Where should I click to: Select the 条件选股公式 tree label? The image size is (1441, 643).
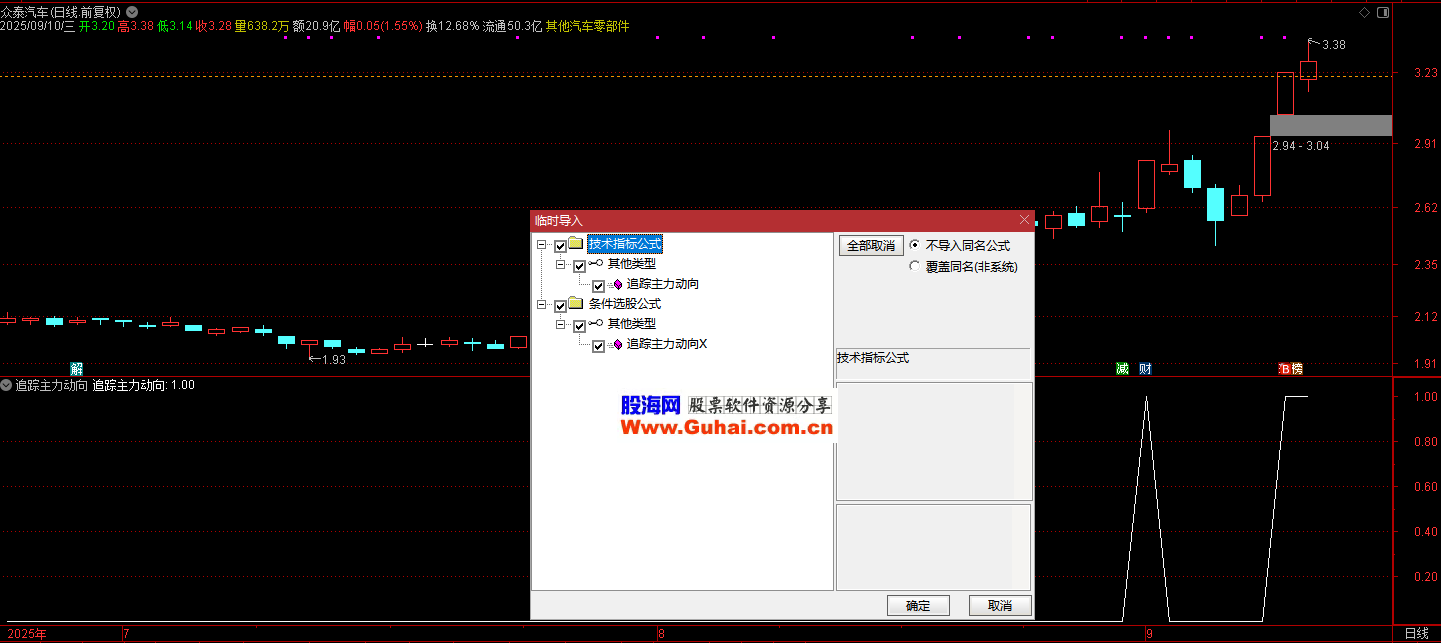(x=624, y=304)
